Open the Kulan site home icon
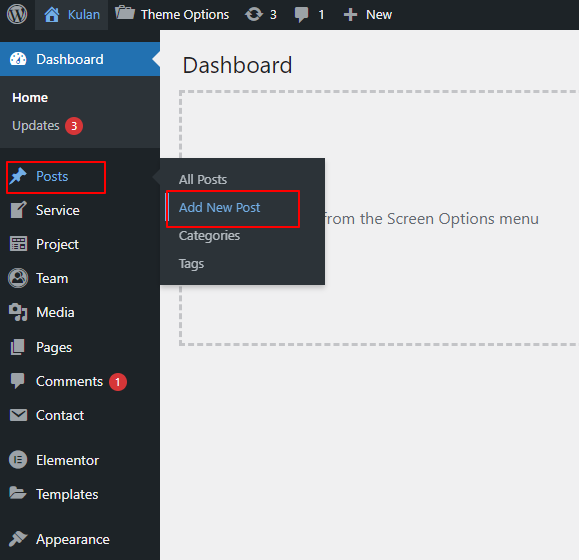The image size is (579, 560). [52, 15]
